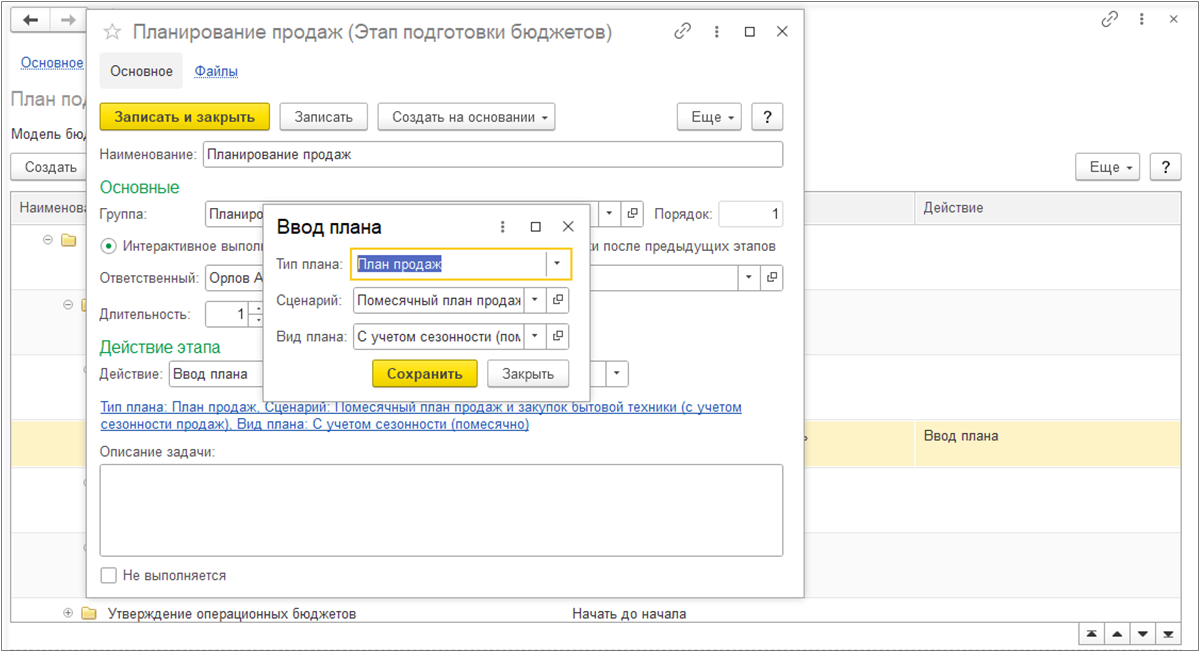Click help question mark button in form
This screenshot has width=1199, height=651.
tap(767, 117)
